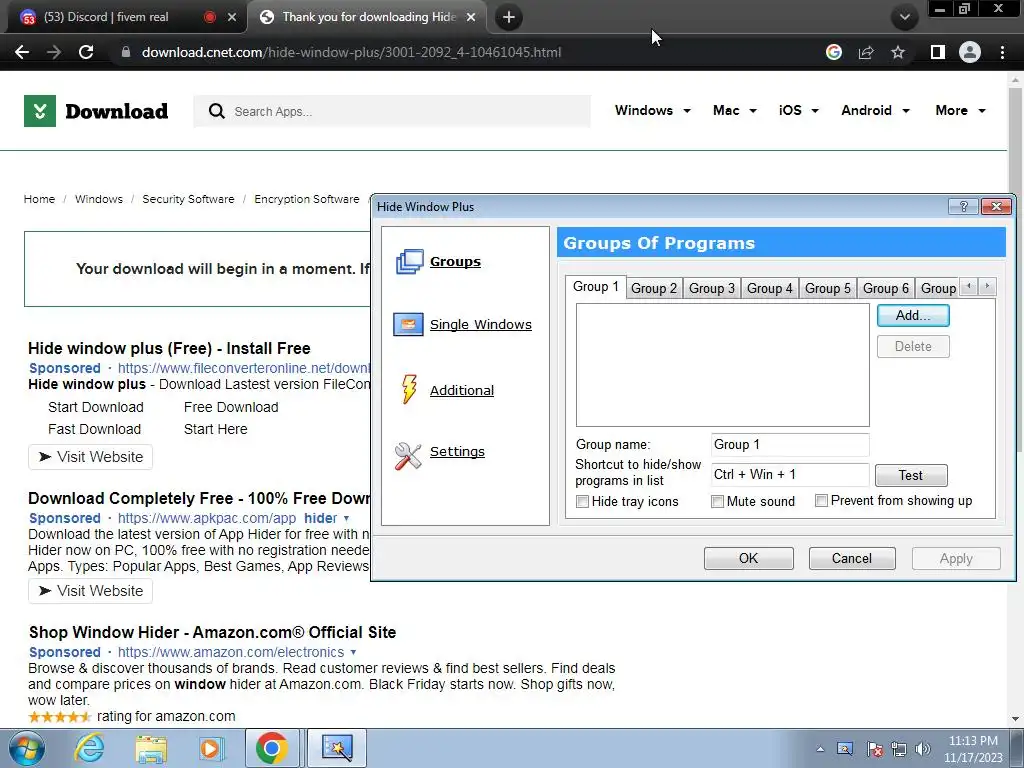The image size is (1024, 768).
Task: Open the Additional lightning bolt icon
Action: click(409, 389)
